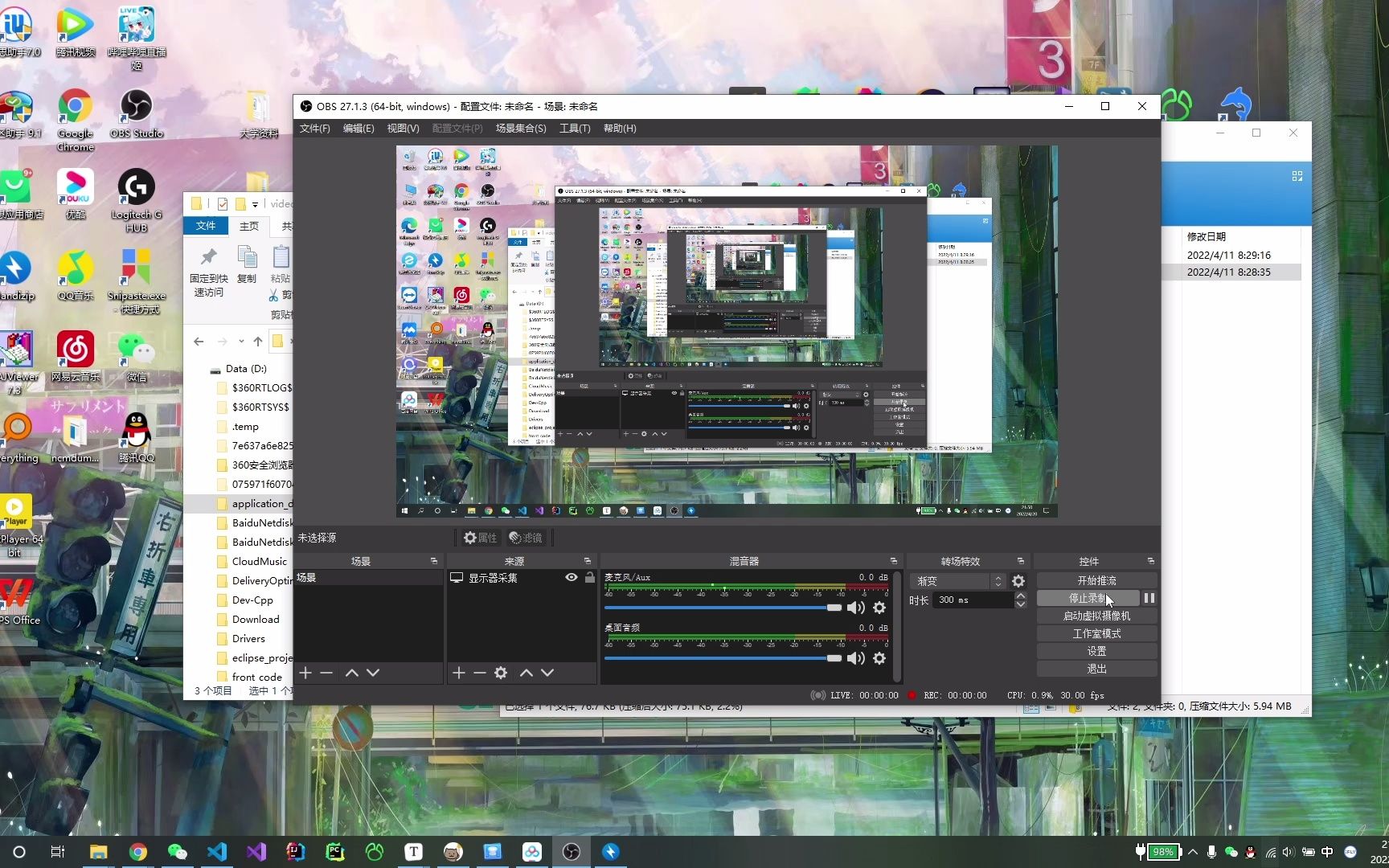
Task: Undock the 场景 panel icon
Action: pos(434,561)
